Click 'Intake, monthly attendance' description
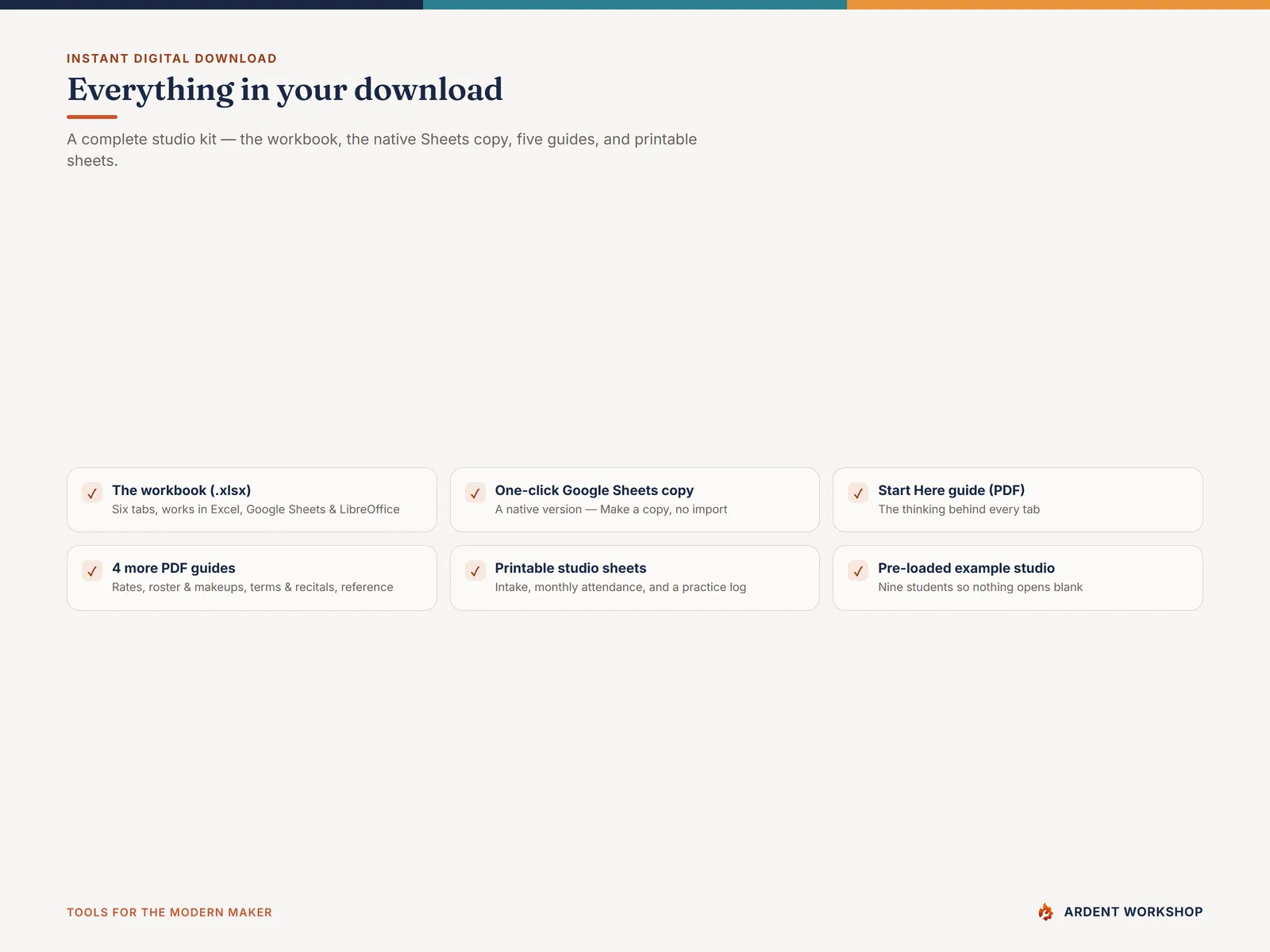 click(x=621, y=587)
